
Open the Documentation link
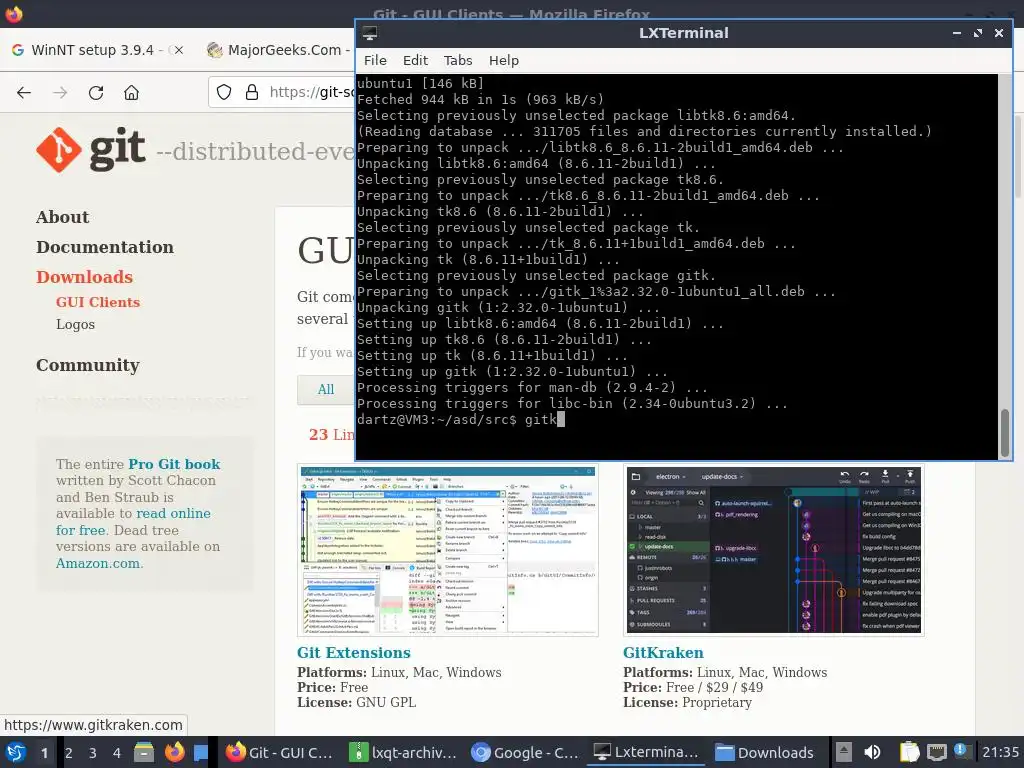pos(105,247)
